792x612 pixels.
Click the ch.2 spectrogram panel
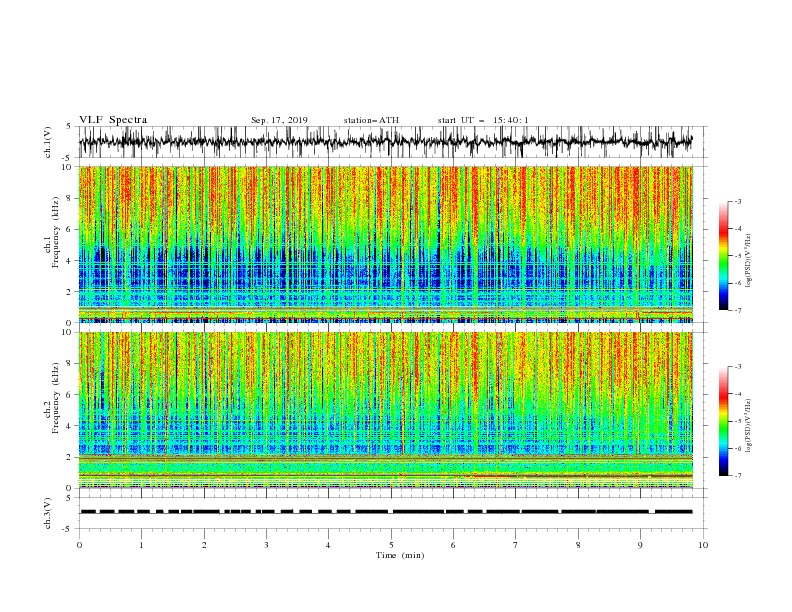pos(386,410)
